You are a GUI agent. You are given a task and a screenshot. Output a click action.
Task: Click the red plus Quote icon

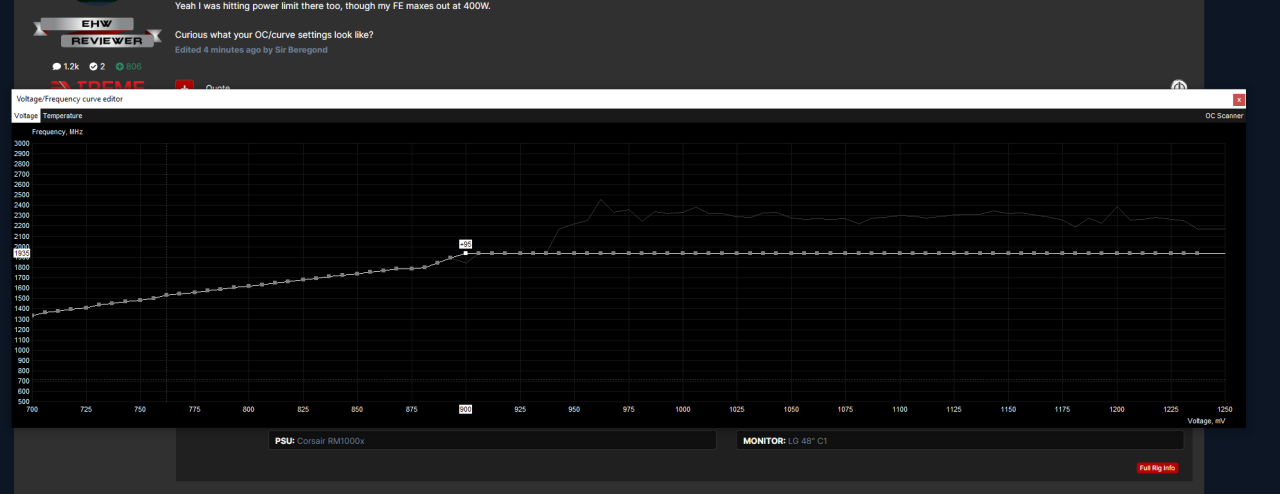pos(184,86)
